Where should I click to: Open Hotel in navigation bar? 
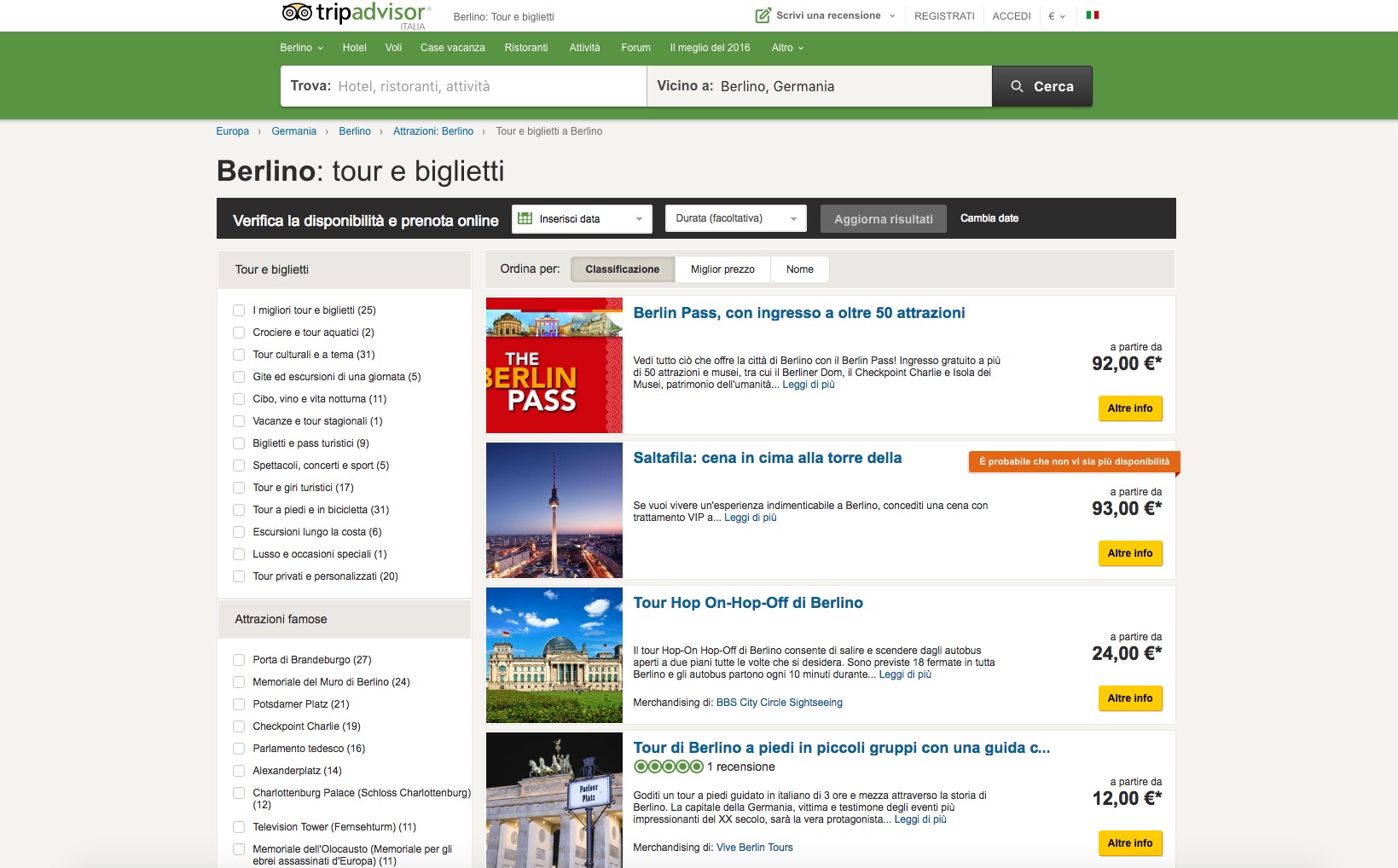[x=354, y=48]
